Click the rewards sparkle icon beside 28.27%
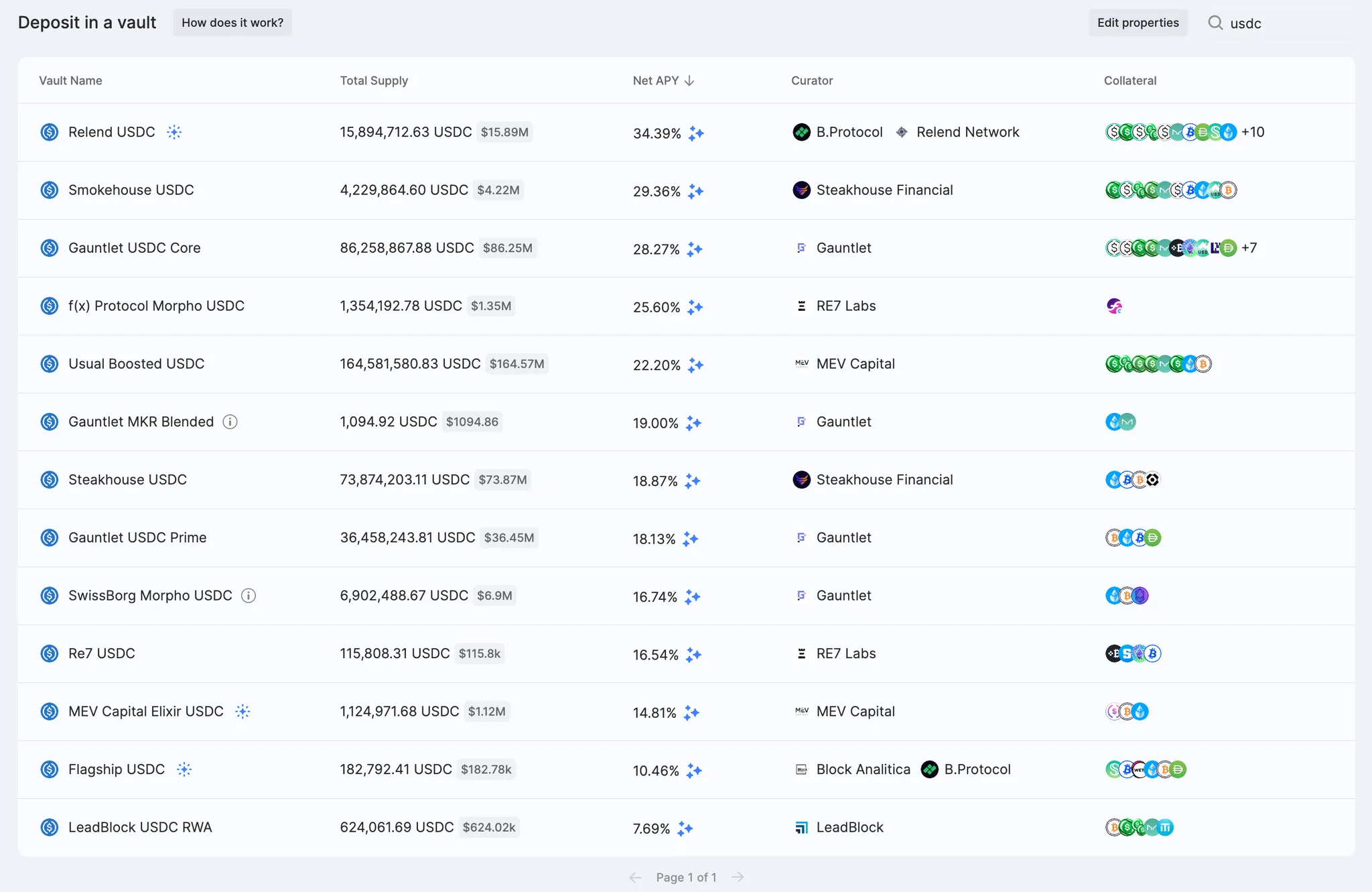1372x892 pixels. (x=694, y=249)
